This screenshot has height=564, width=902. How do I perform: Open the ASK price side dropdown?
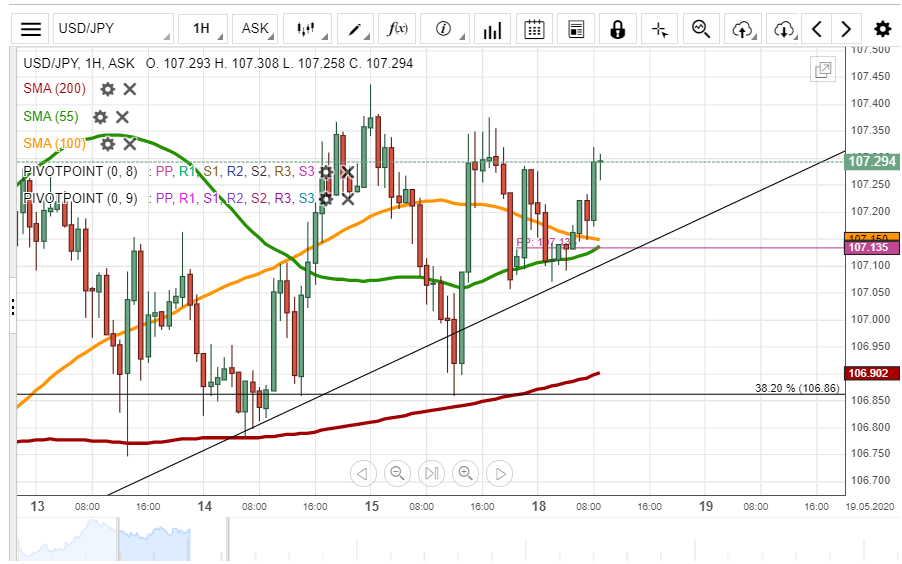[255, 29]
